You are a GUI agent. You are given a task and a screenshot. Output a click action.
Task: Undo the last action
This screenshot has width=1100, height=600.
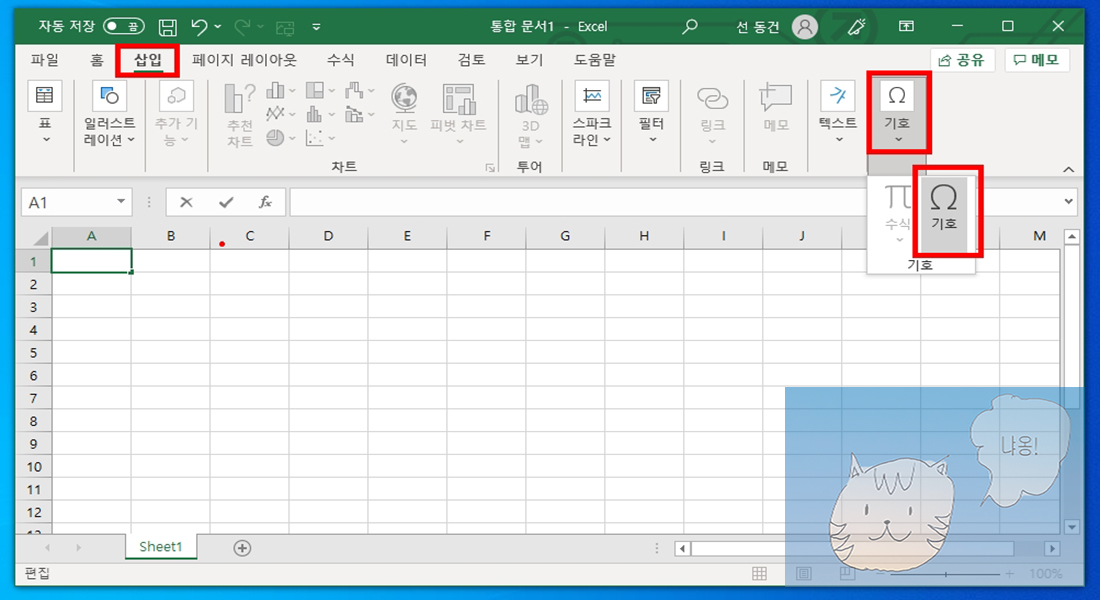[x=199, y=27]
